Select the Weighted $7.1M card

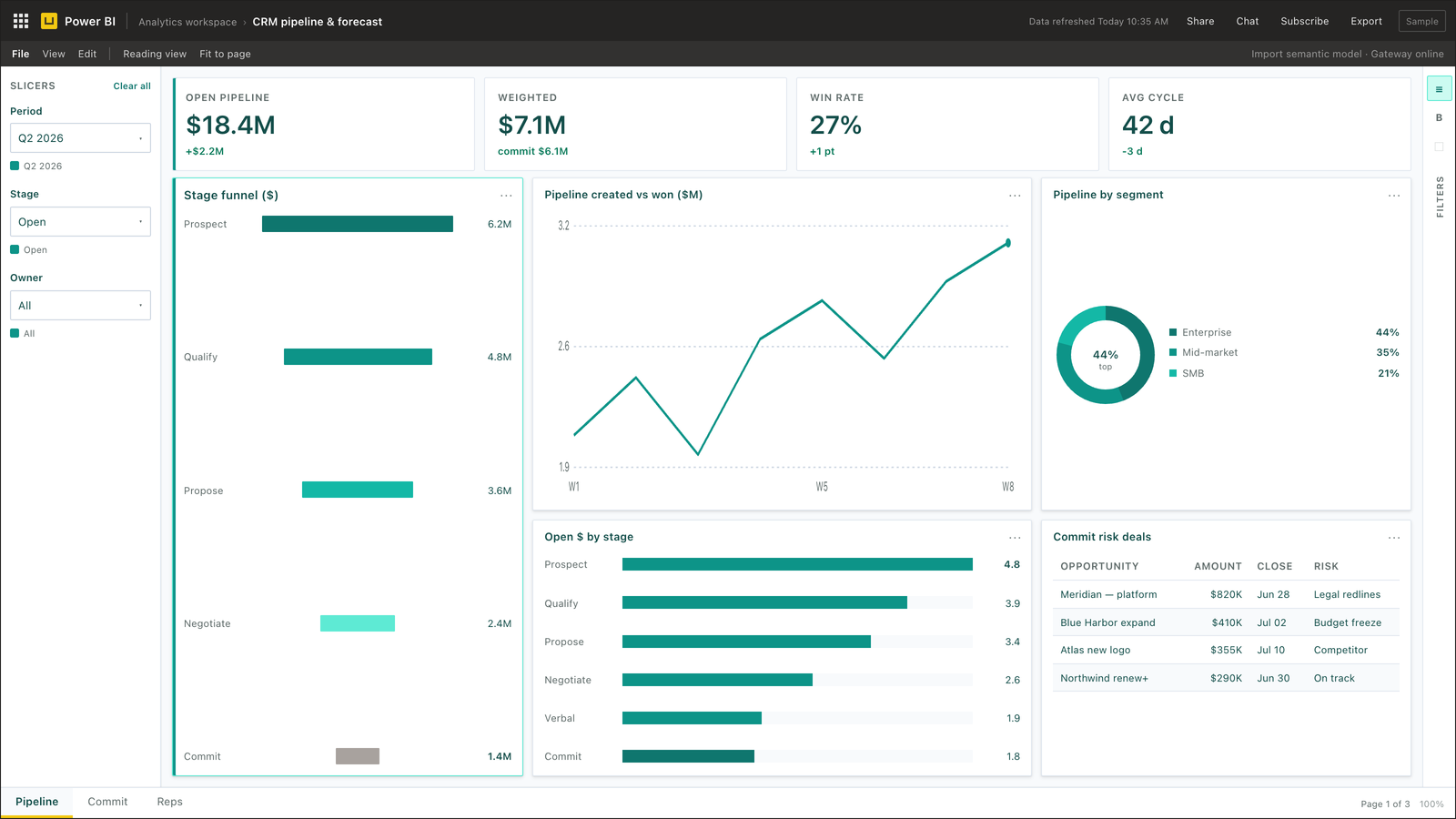[635, 124]
